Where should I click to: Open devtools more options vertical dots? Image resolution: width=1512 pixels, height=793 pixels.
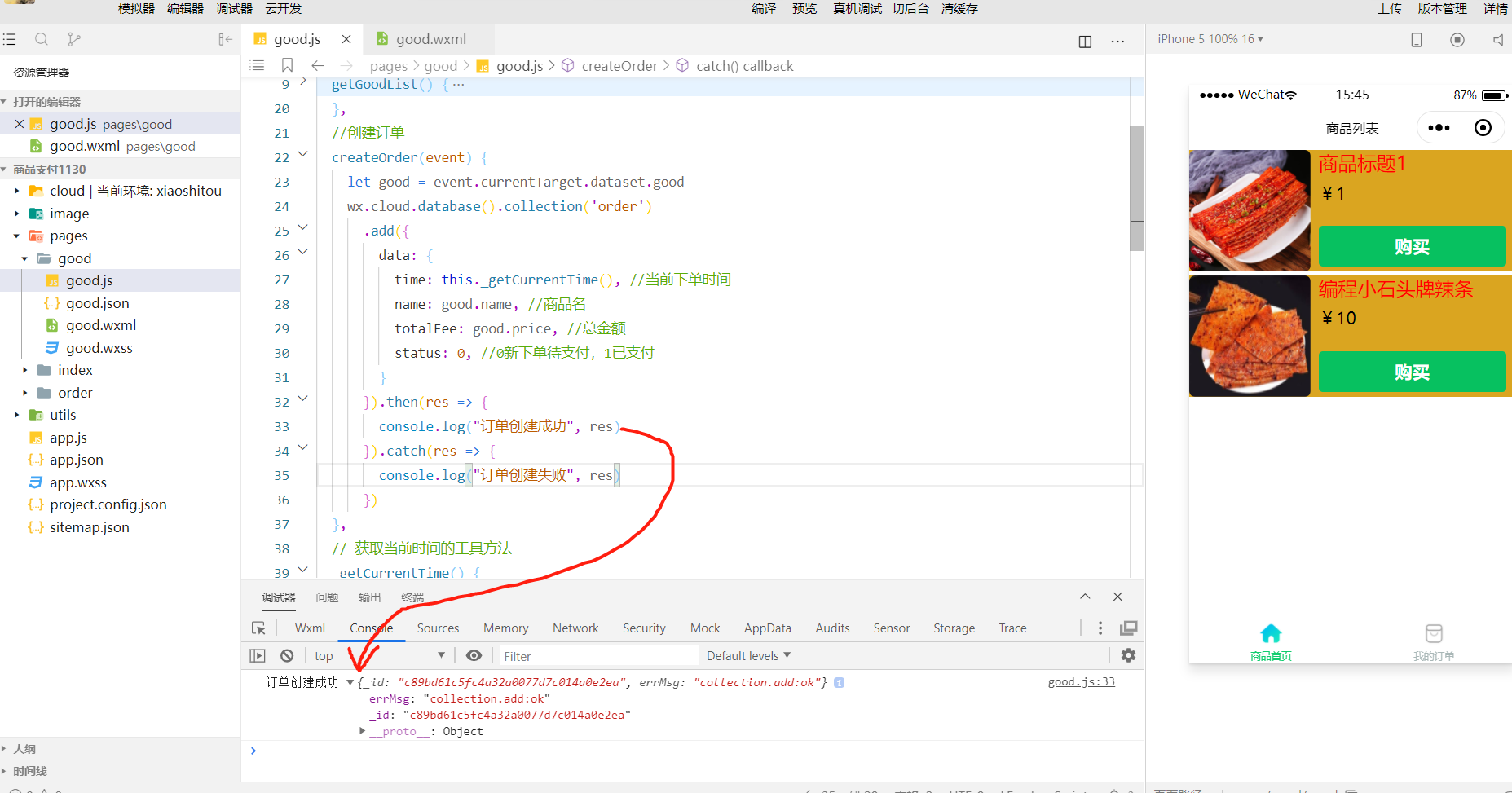pyautogui.click(x=1100, y=628)
